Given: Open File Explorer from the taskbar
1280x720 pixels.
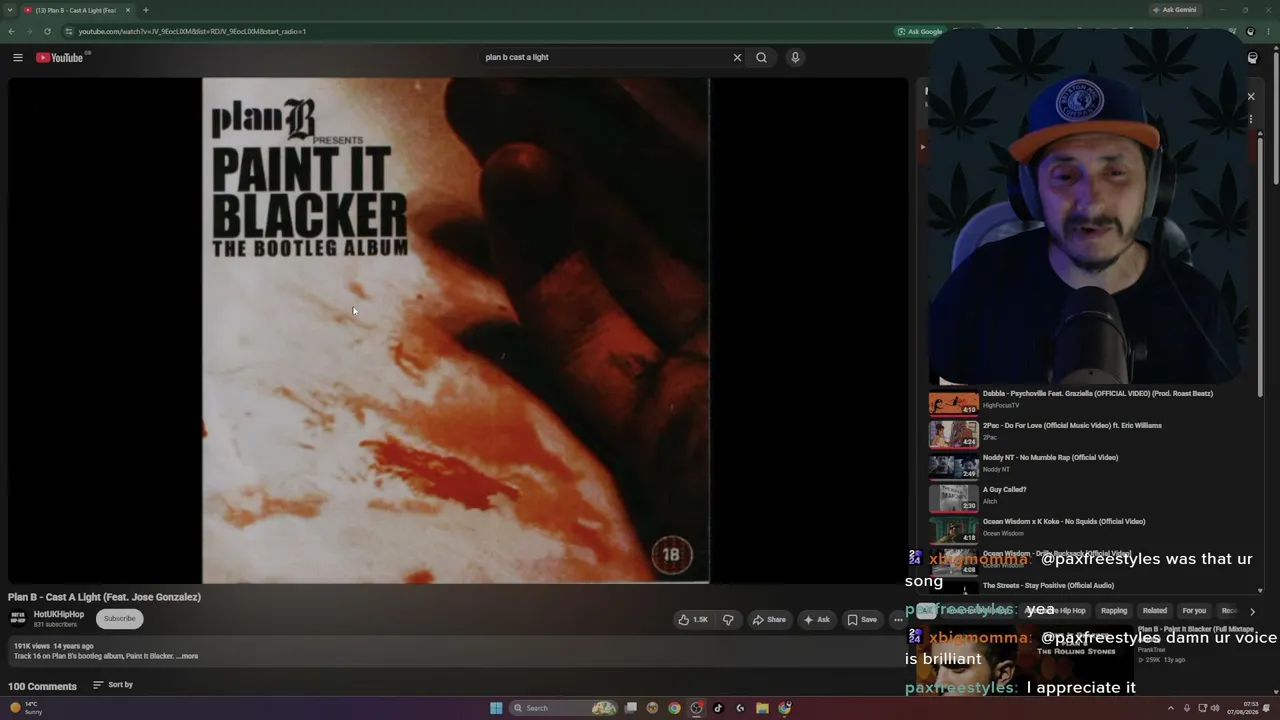Looking at the screenshot, I should coord(762,708).
